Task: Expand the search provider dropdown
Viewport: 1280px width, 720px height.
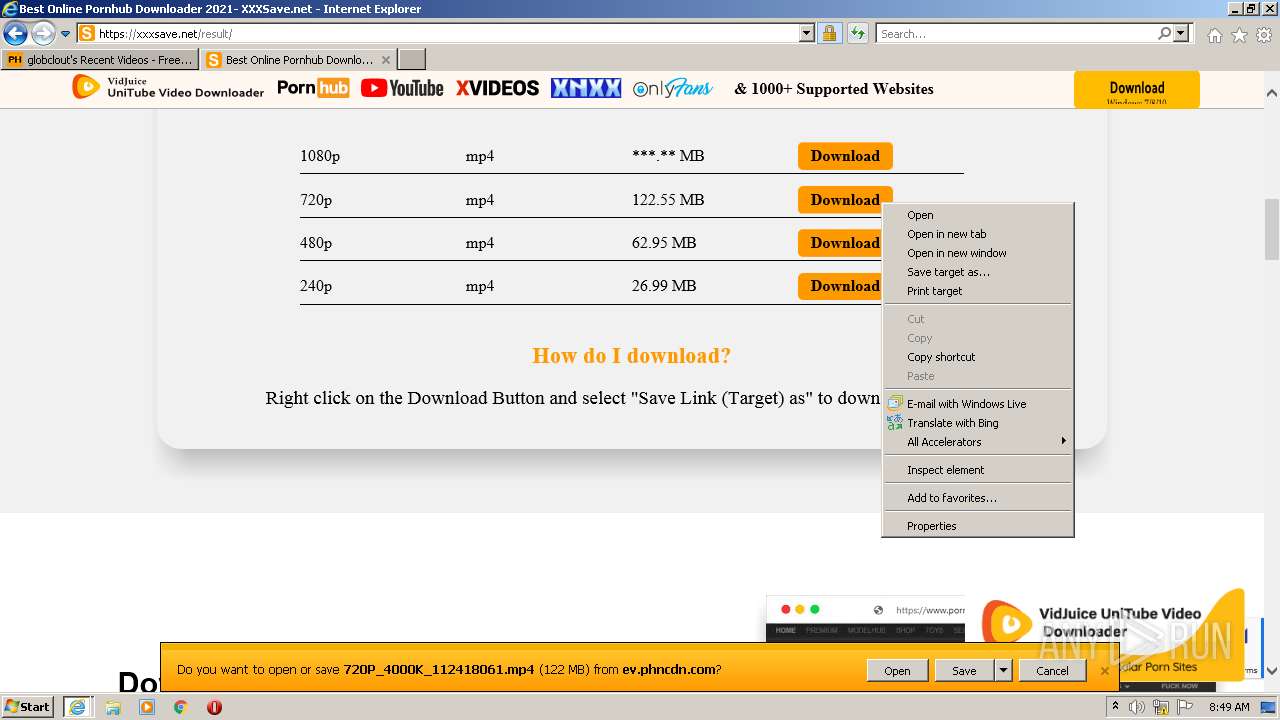Action: [x=1181, y=34]
